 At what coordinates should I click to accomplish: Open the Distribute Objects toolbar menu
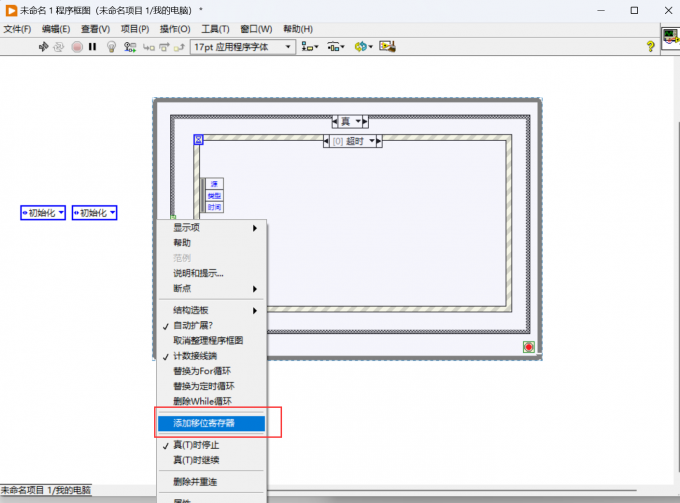click(336, 46)
